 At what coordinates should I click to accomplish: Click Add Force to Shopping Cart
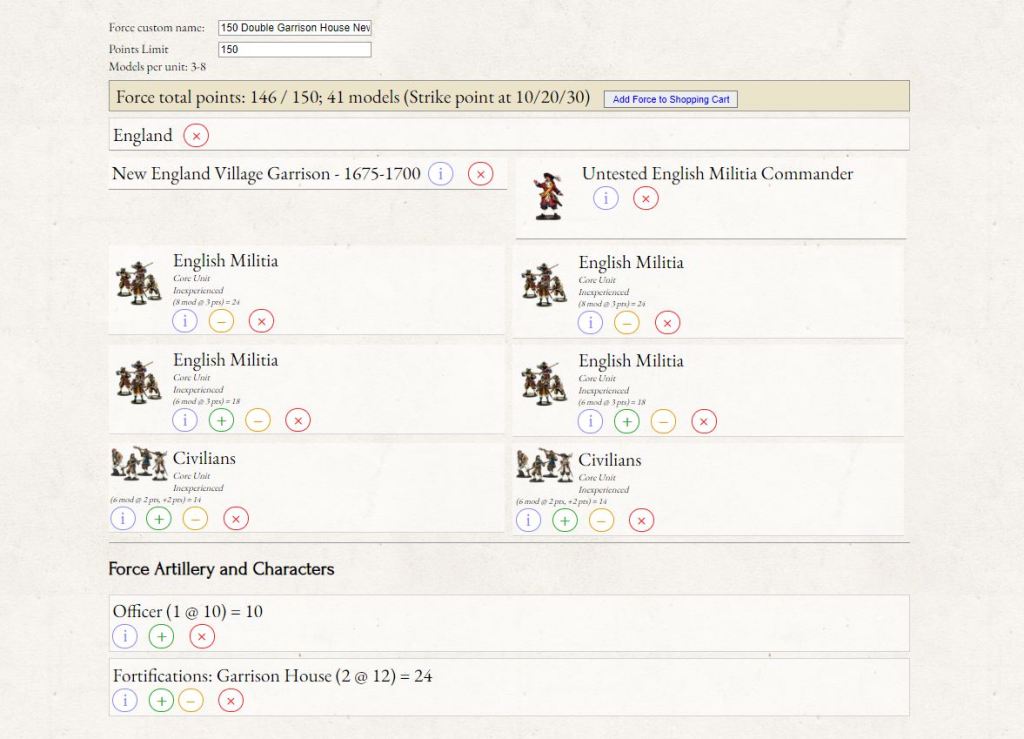[670, 100]
